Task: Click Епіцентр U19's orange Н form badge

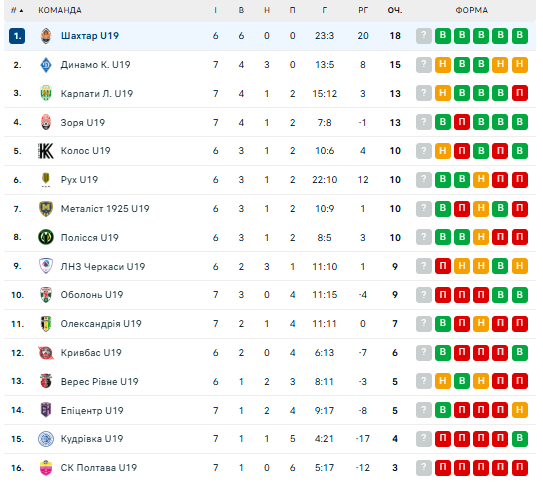Action: (x=520, y=410)
